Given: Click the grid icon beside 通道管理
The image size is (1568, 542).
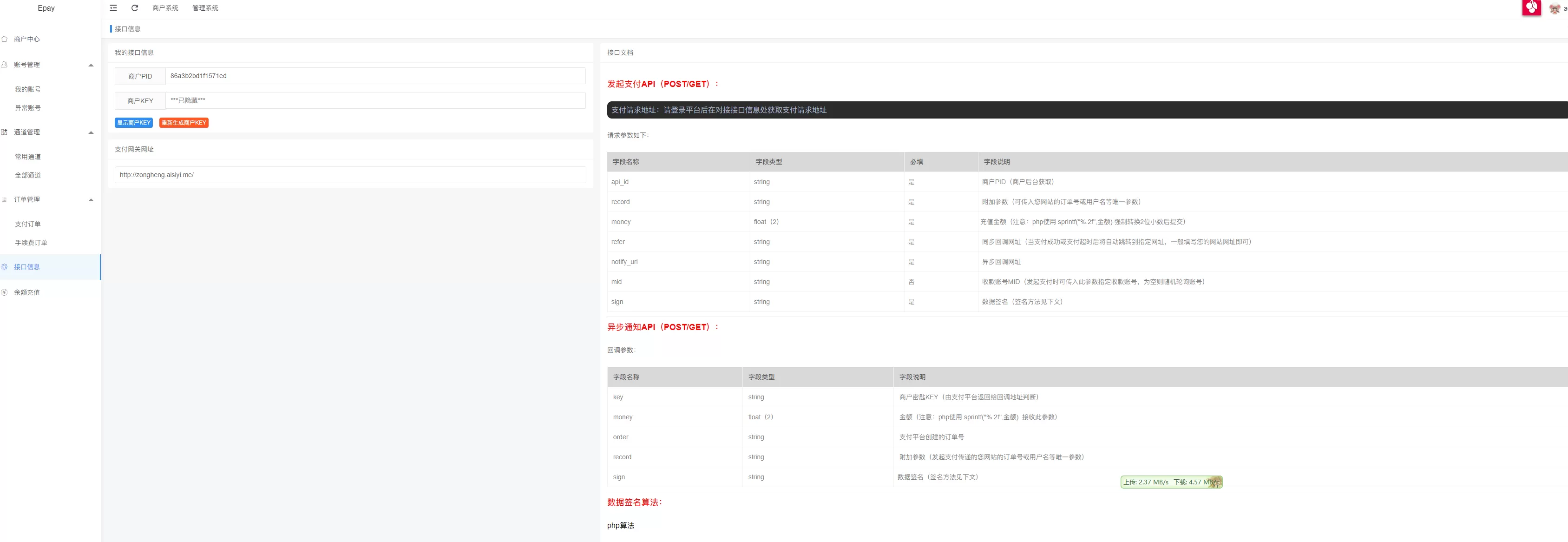Looking at the screenshot, I should (x=4, y=132).
